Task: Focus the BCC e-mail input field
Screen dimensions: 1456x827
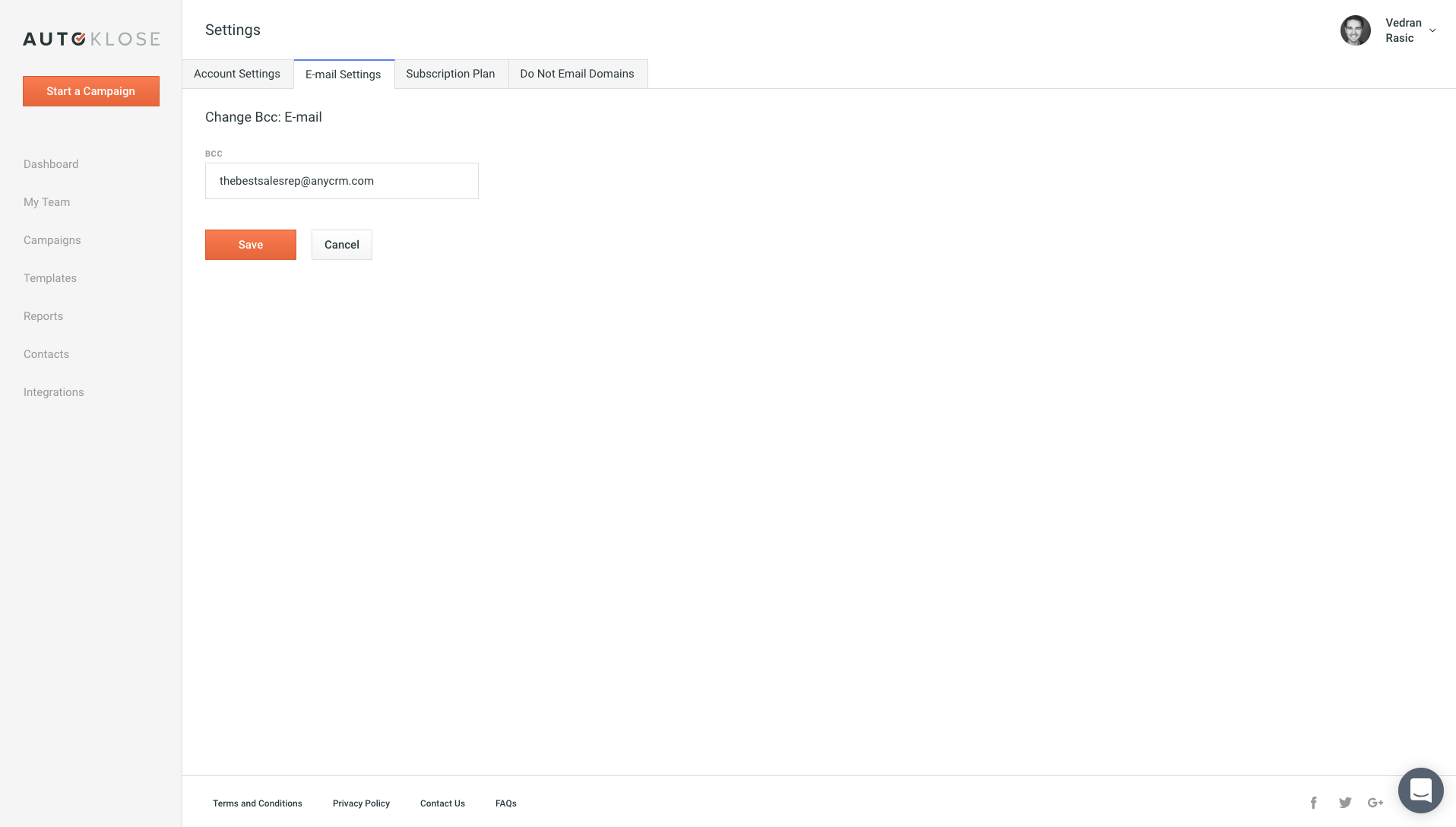Action: point(342,181)
